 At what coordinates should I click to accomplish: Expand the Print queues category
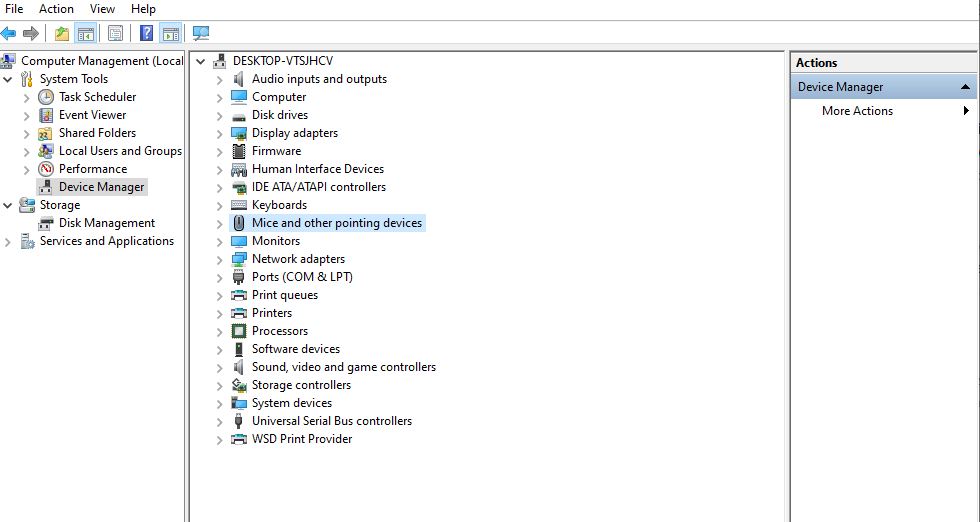[x=219, y=296]
